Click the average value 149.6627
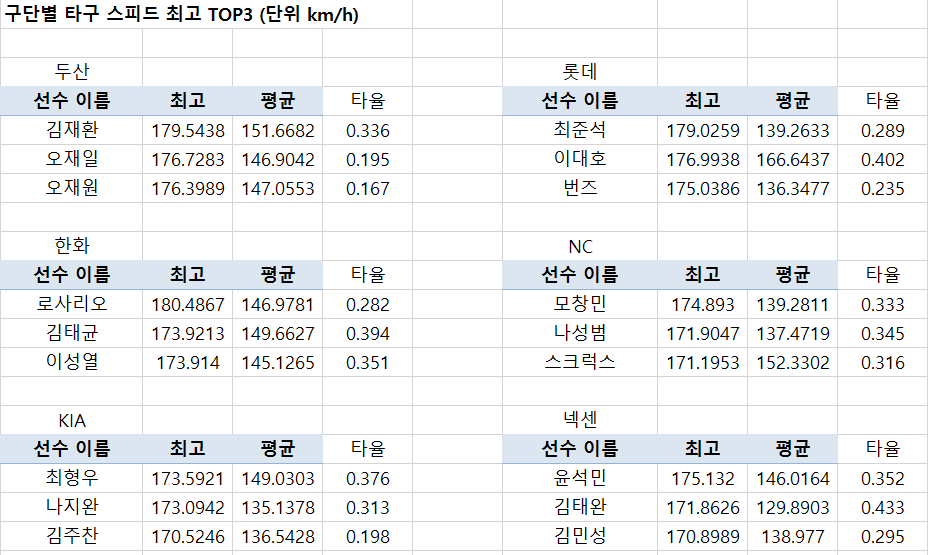 (278, 333)
